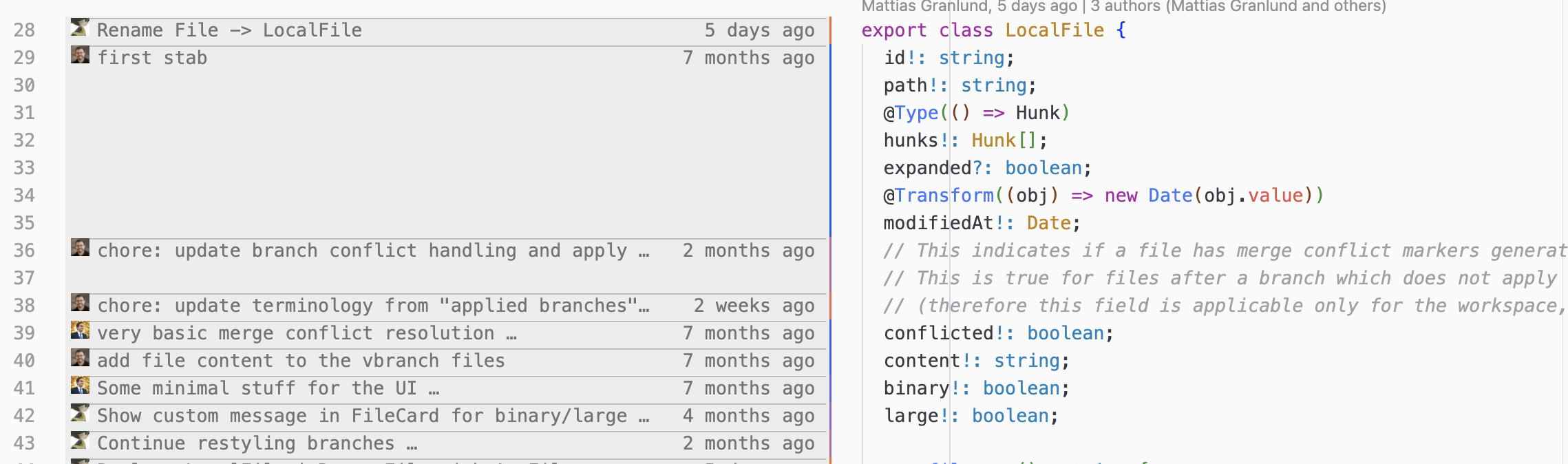Click 'string' type on the id line
The height and width of the screenshot is (464, 1568).
[972, 58]
